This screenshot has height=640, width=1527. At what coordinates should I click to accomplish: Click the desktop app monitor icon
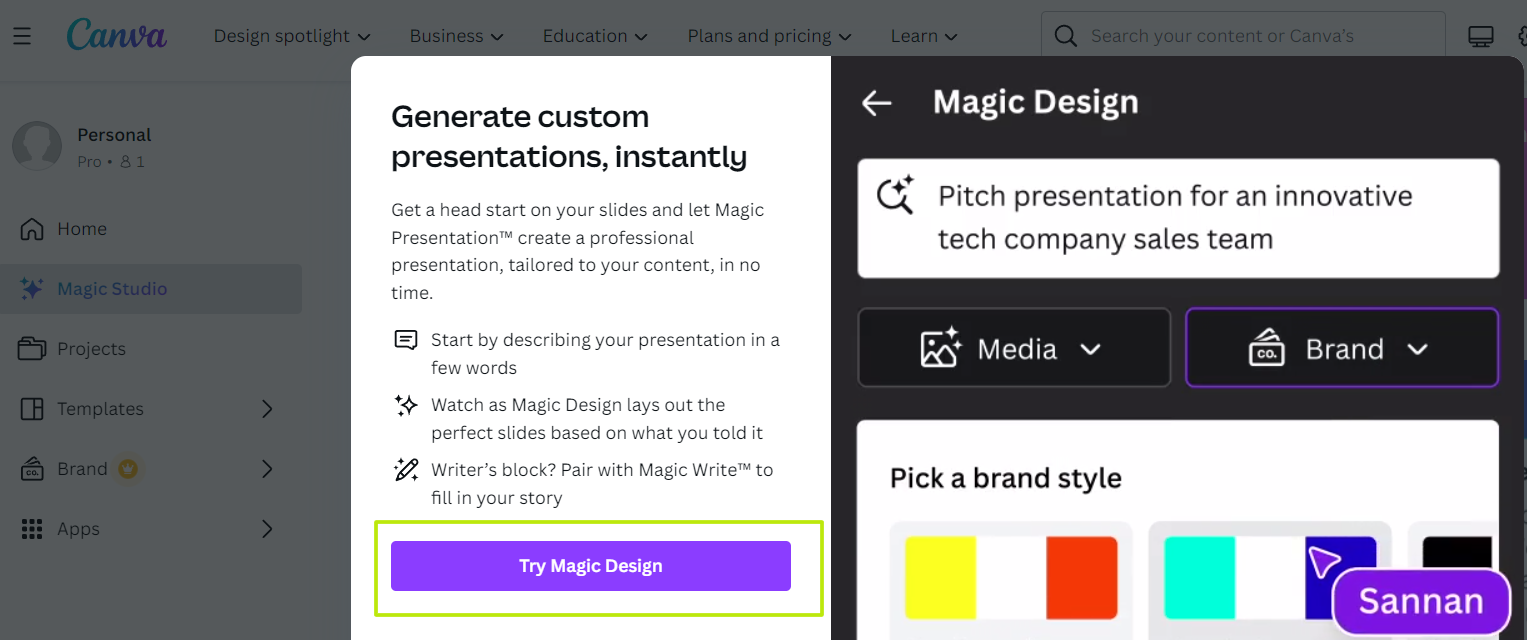pyautogui.click(x=1481, y=36)
